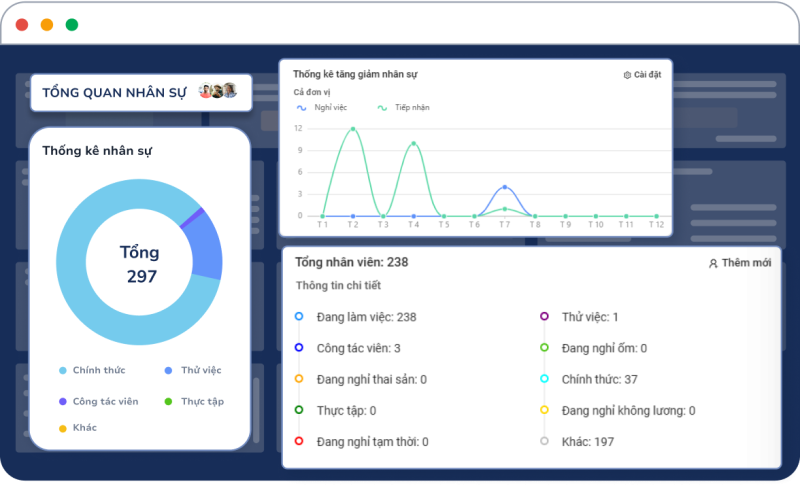This screenshot has width=800, height=486.
Task: Click the Thêm mới person icon
Action: click(x=713, y=263)
